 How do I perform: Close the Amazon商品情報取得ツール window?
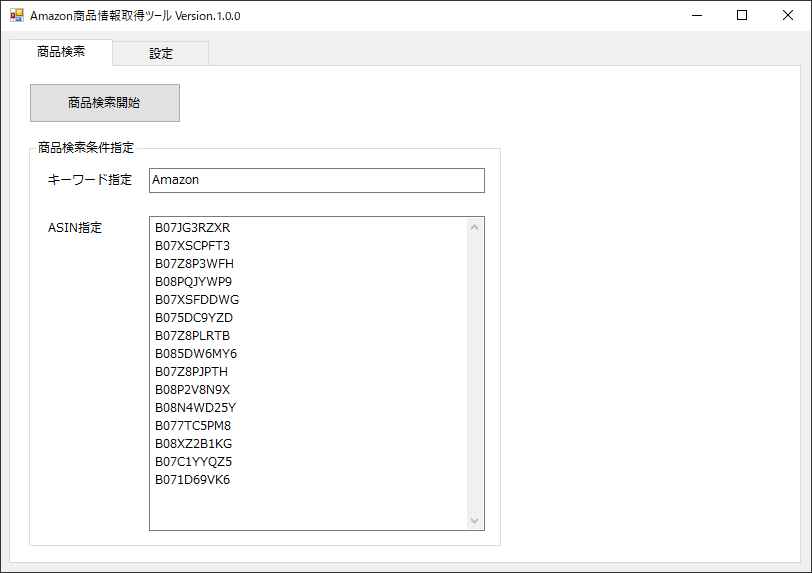pos(788,16)
